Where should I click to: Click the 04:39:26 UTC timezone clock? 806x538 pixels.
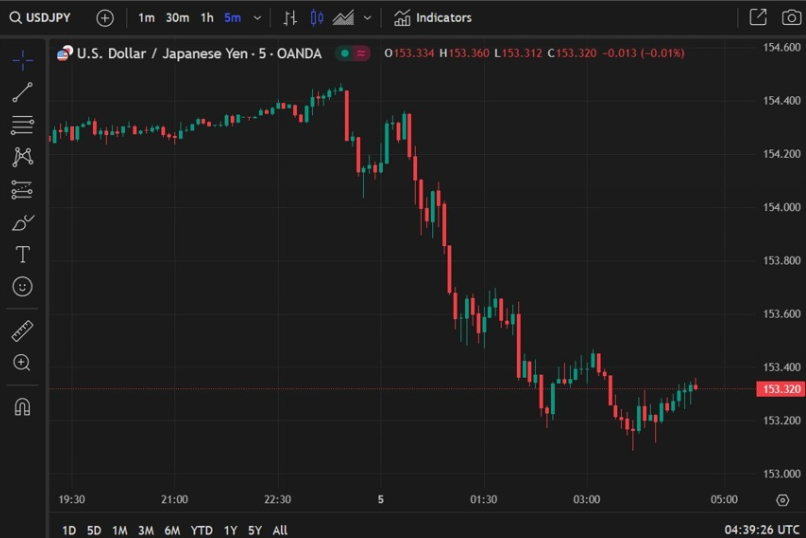(762, 530)
